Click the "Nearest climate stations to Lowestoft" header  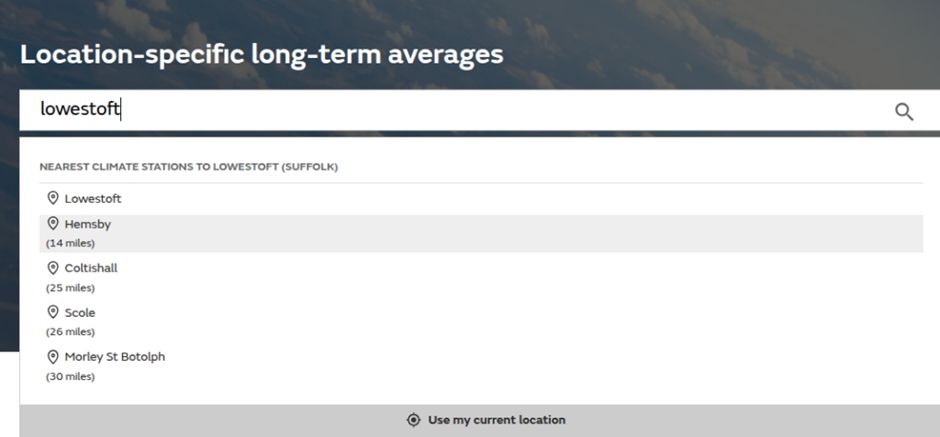tap(188, 167)
